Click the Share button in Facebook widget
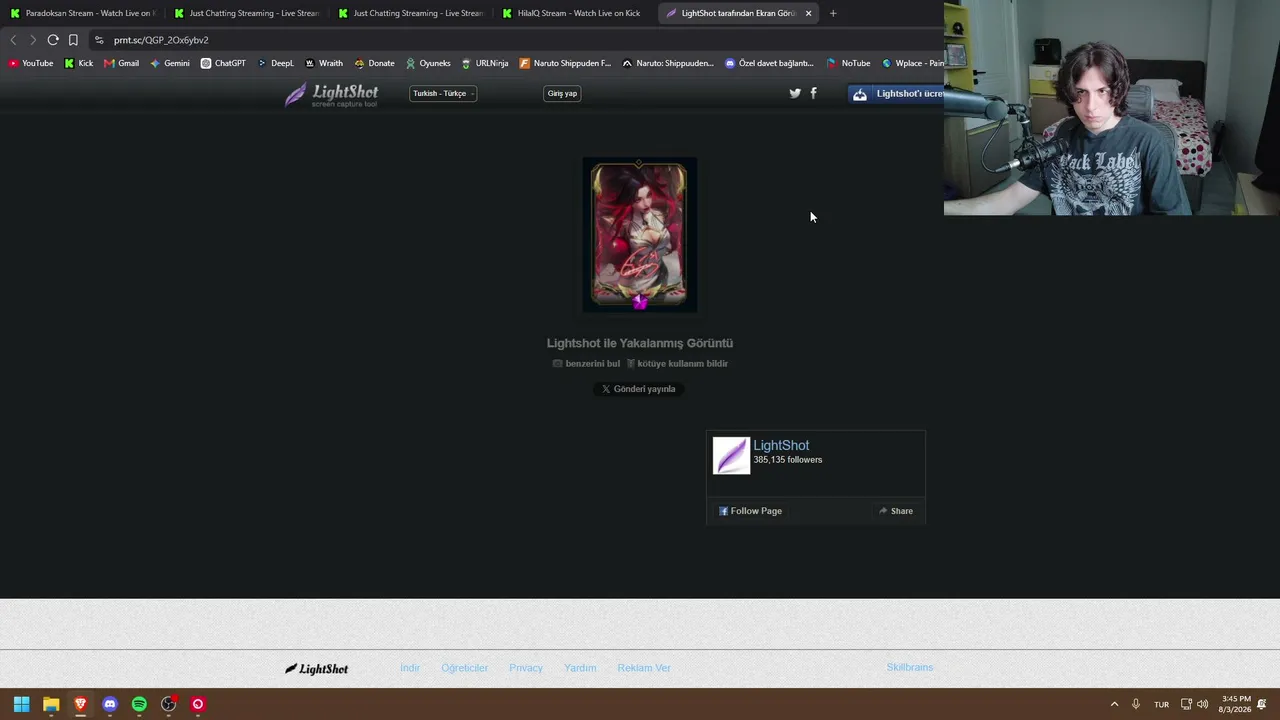The image size is (1280, 720). (x=896, y=511)
